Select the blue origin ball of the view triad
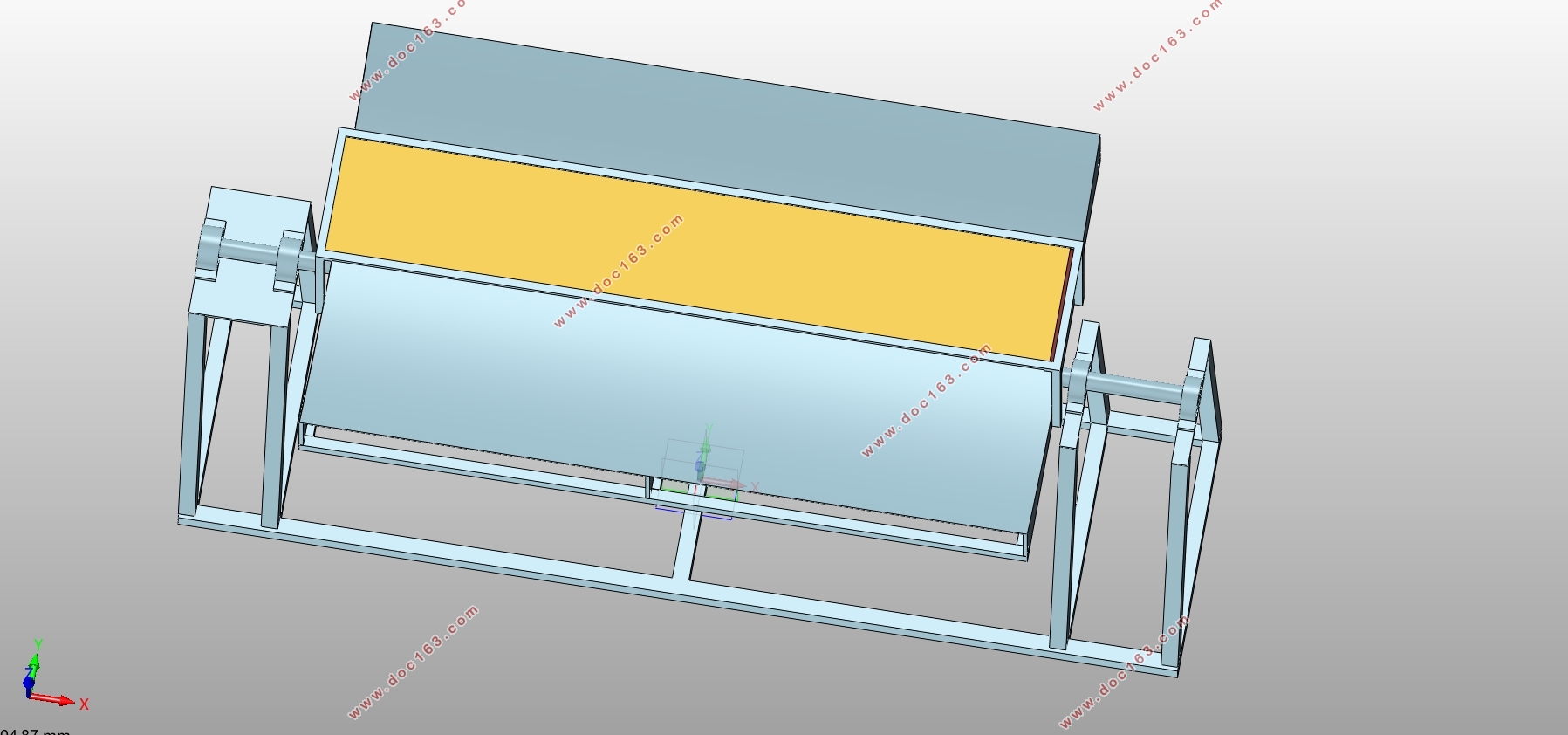The image size is (1568, 735). tap(29, 681)
